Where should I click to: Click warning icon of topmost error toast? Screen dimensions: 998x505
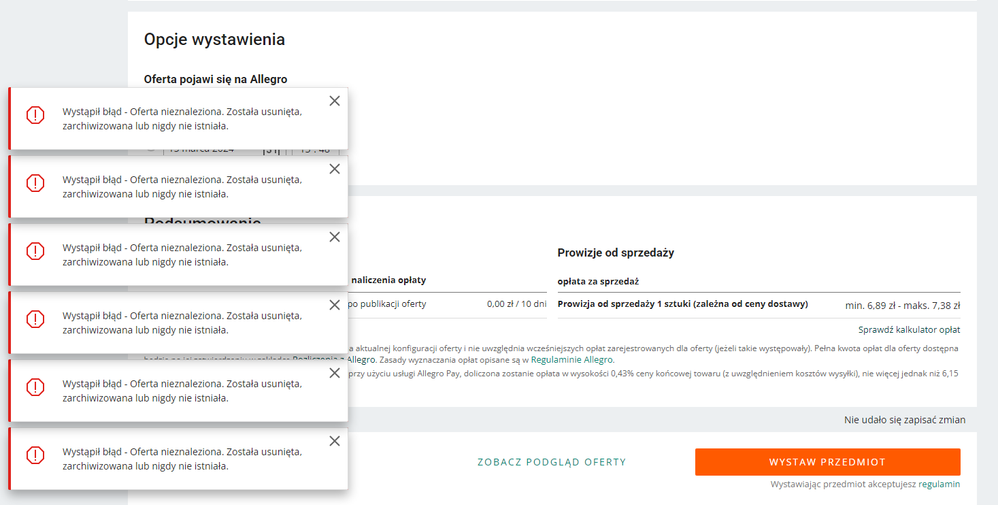[35, 115]
